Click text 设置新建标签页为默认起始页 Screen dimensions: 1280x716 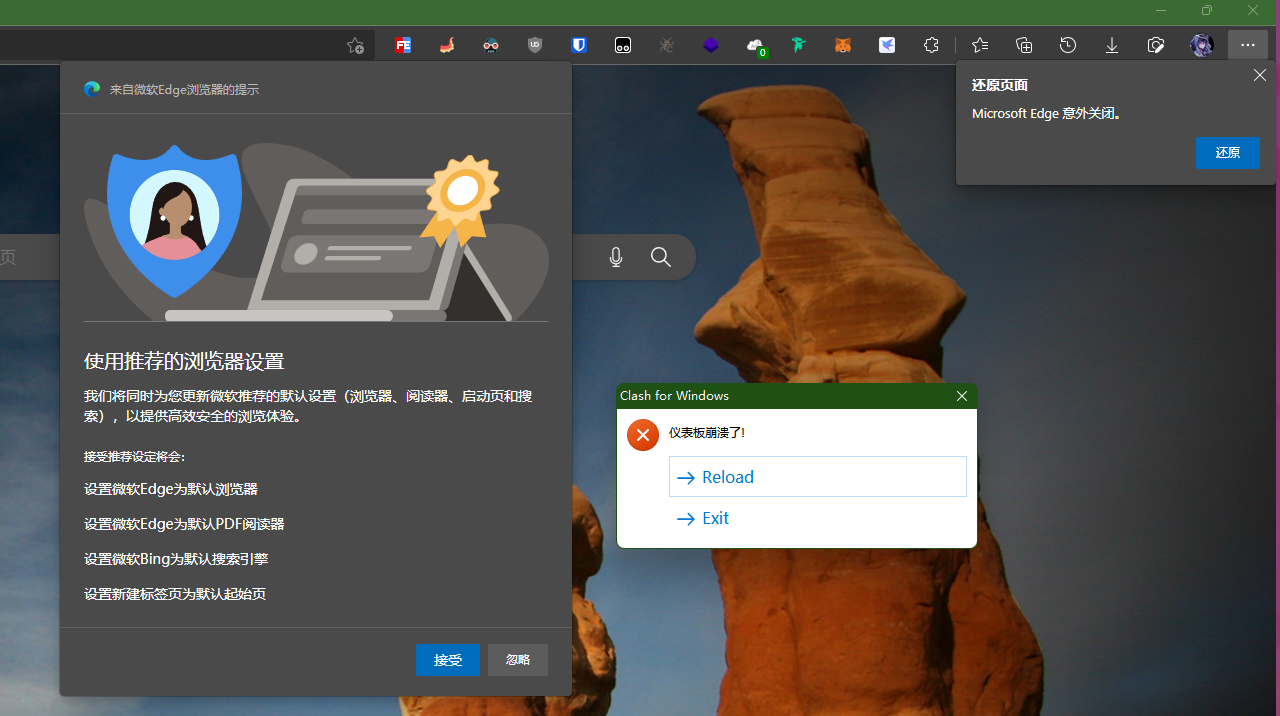(175, 594)
